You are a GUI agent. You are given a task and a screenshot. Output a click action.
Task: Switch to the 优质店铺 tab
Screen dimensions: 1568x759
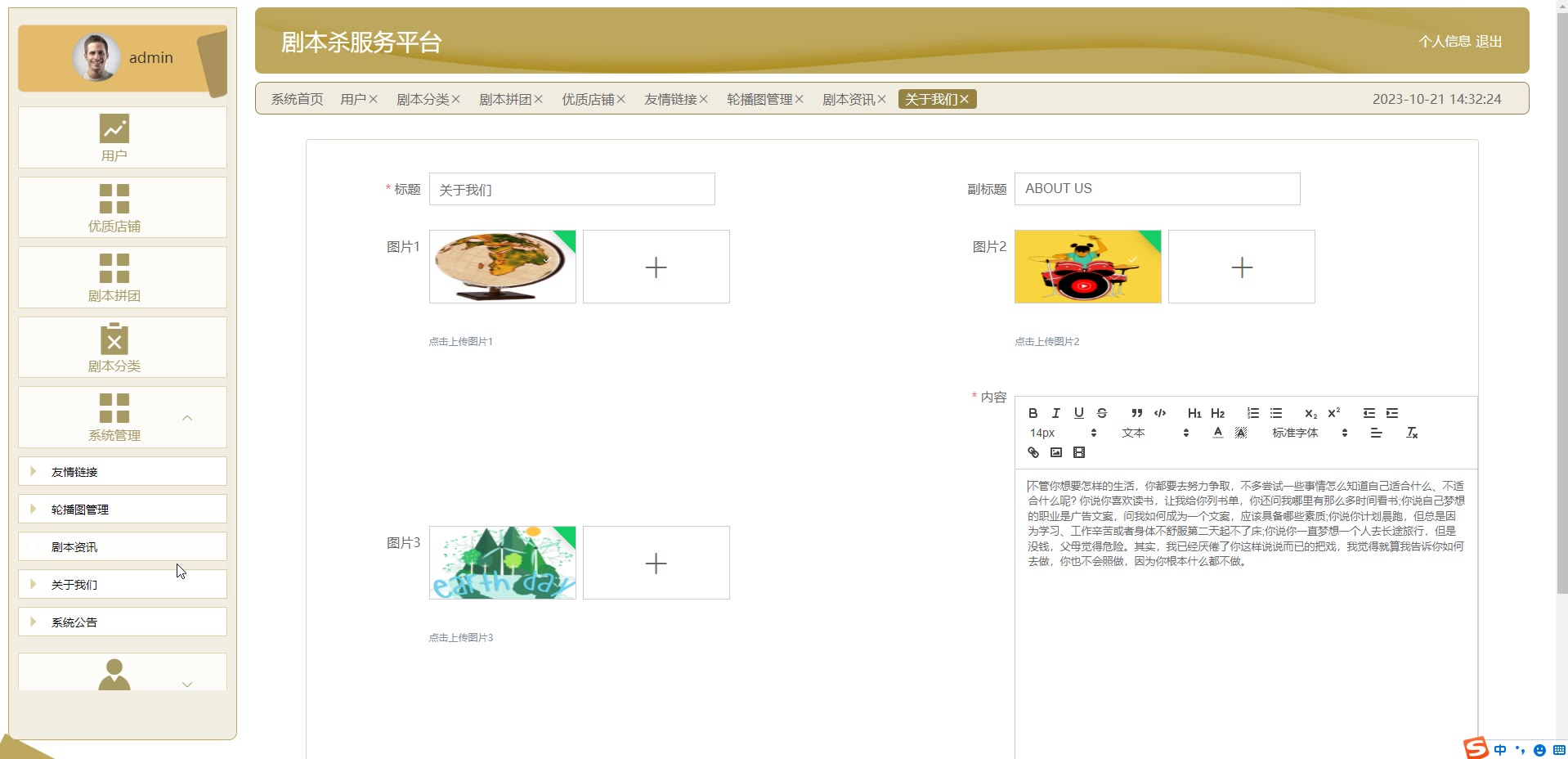[588, 99]
